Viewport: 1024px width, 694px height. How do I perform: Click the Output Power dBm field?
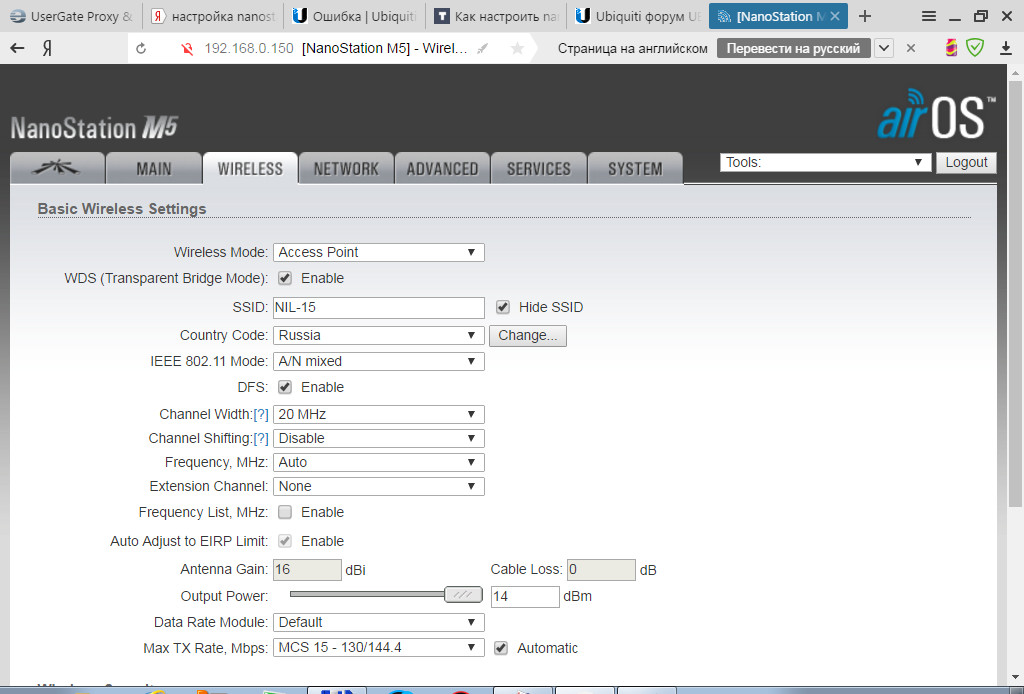(525, 597)
